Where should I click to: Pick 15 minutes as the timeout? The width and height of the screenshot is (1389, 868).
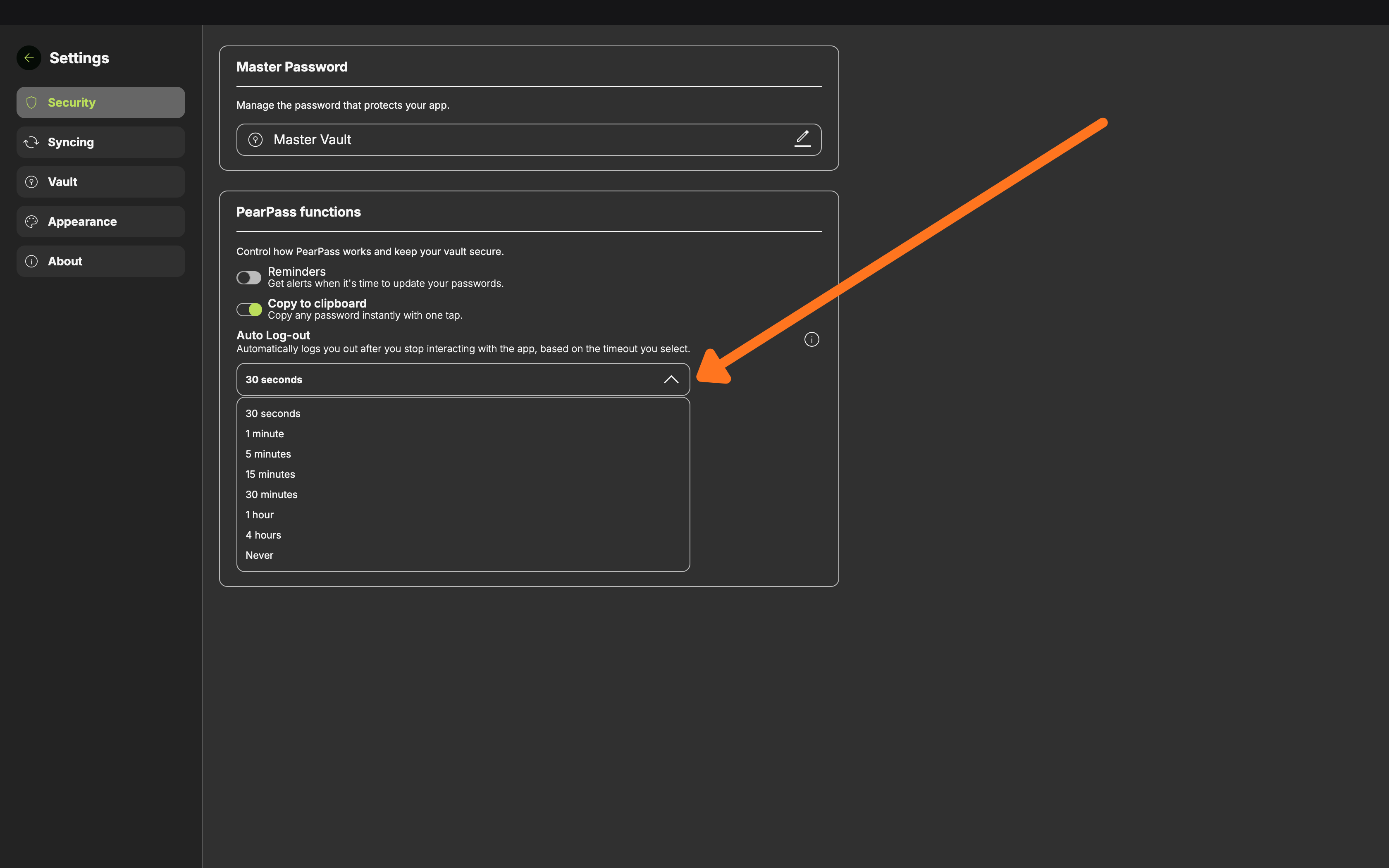pos(270,474)
